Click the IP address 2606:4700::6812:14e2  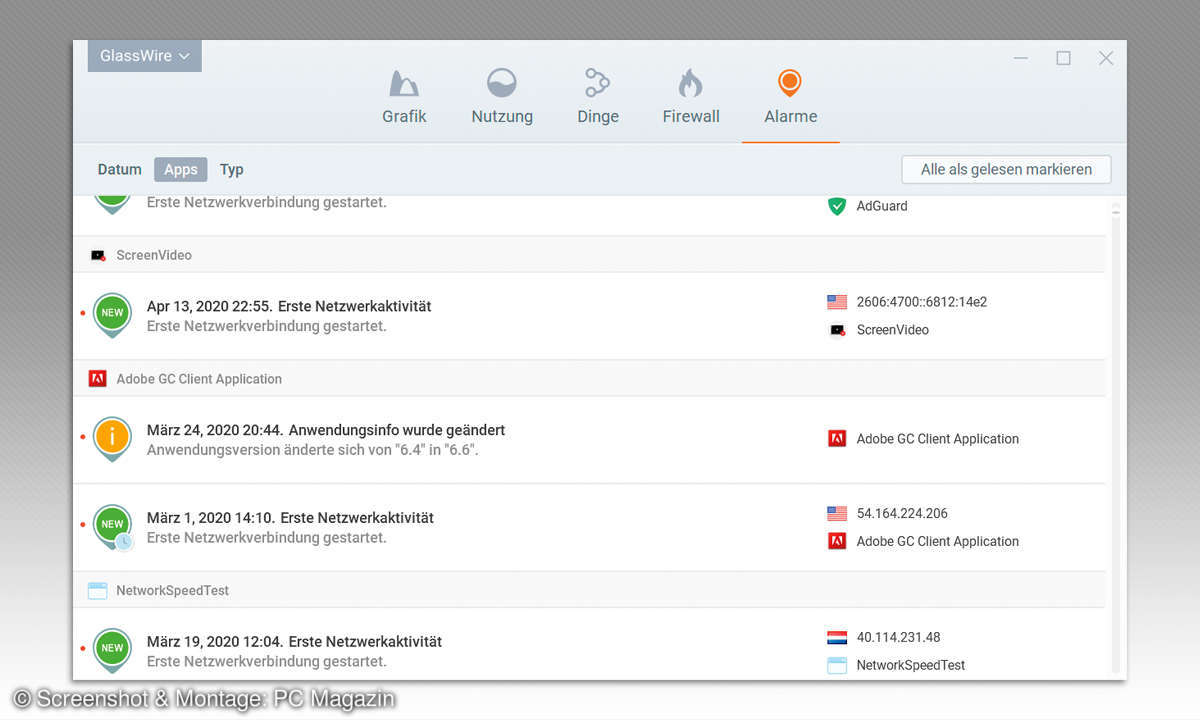[x=922, y=302]
